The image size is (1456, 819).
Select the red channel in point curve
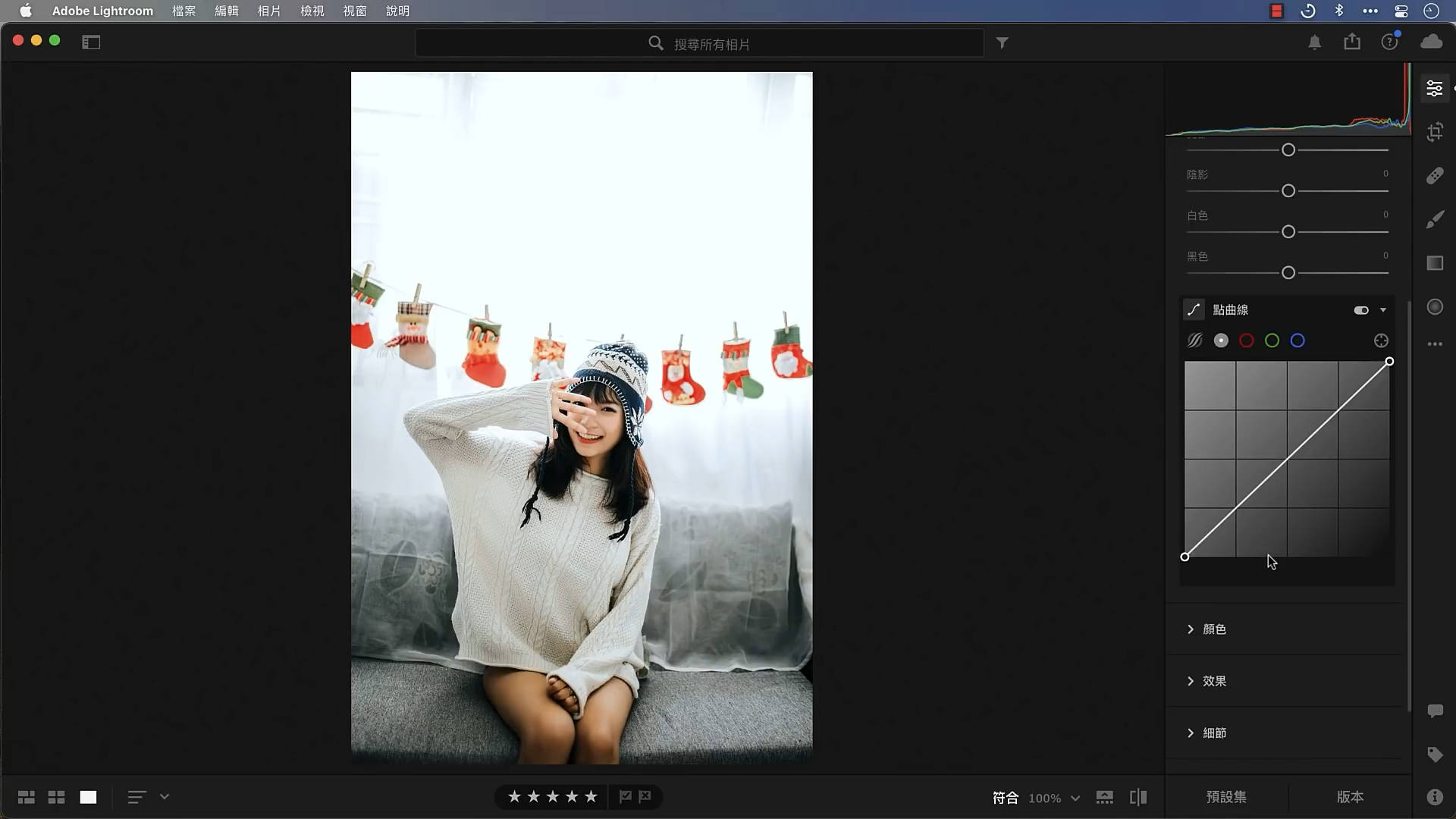[x=1247, y=340]
